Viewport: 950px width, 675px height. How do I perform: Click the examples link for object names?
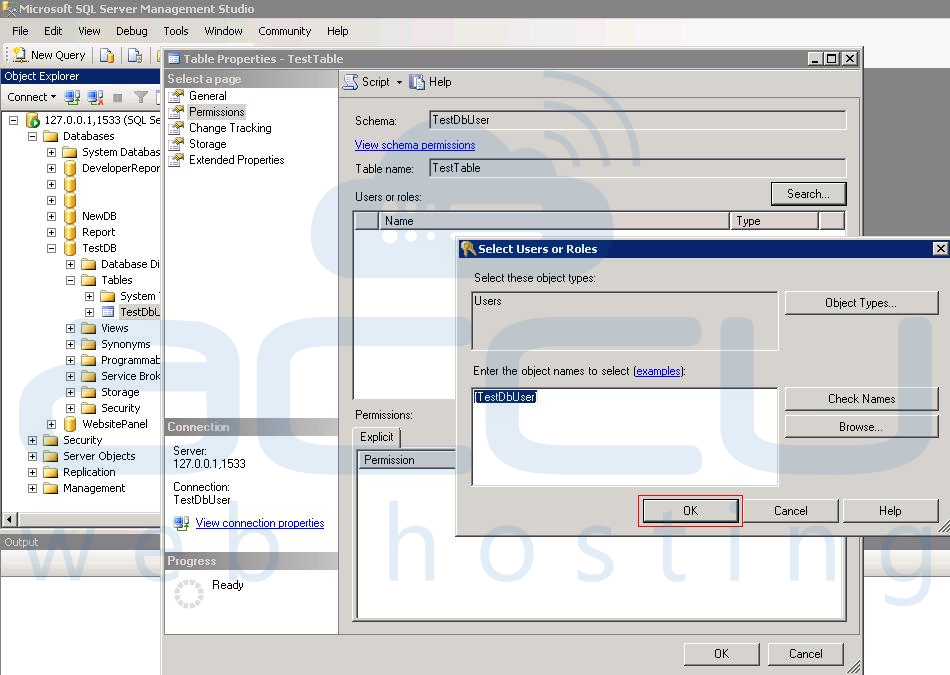click(x=658, y=371)
